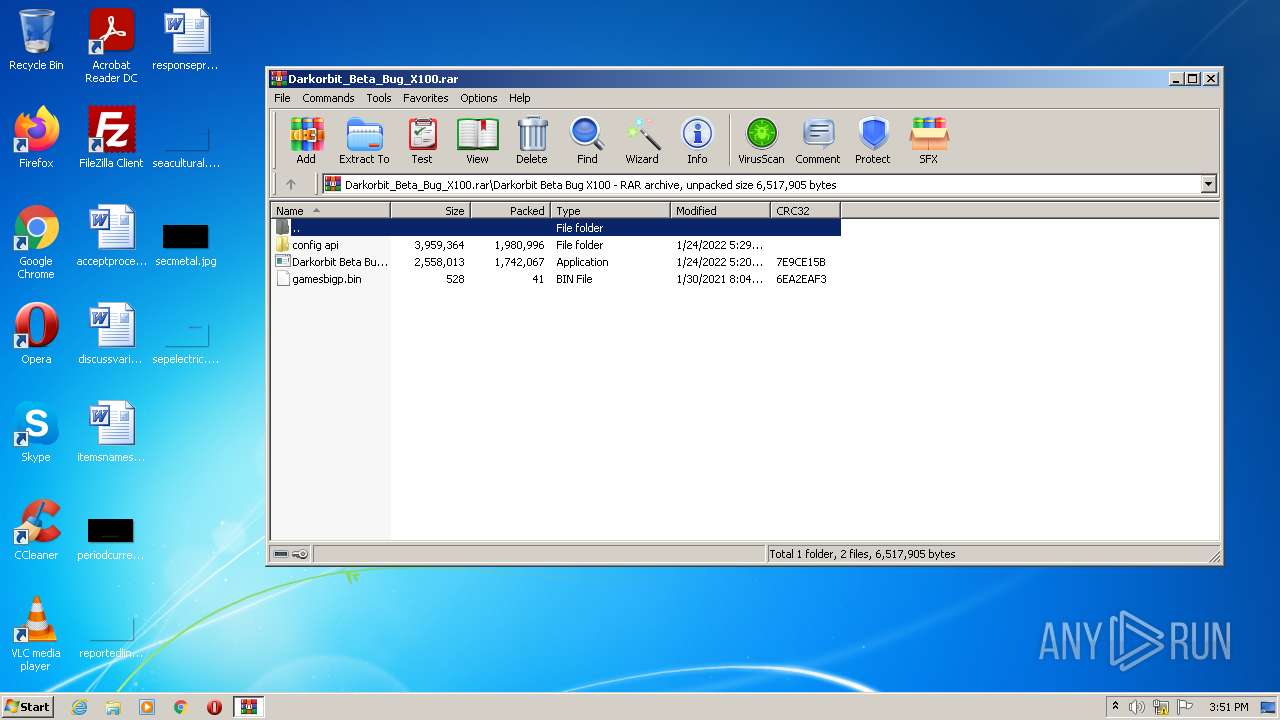Click the Find magnifier icon

pyautogui.click(x=587, y=141)
